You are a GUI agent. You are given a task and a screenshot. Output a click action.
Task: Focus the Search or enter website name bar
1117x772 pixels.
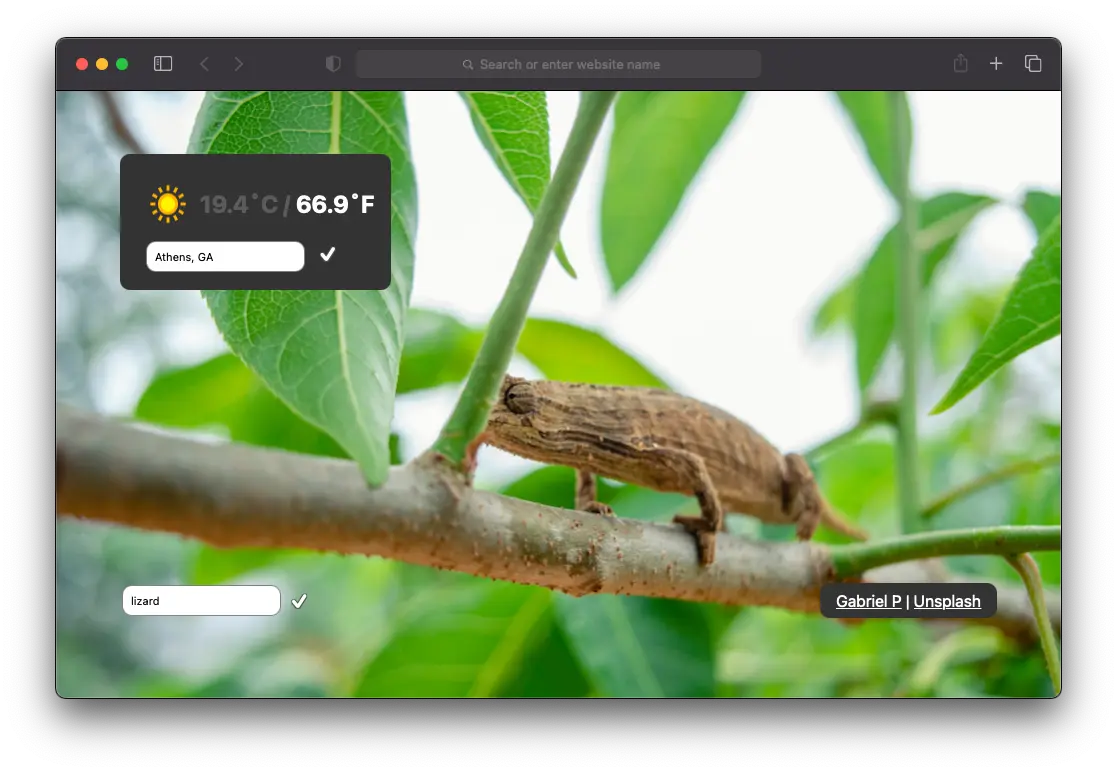[x=558, y=64]
